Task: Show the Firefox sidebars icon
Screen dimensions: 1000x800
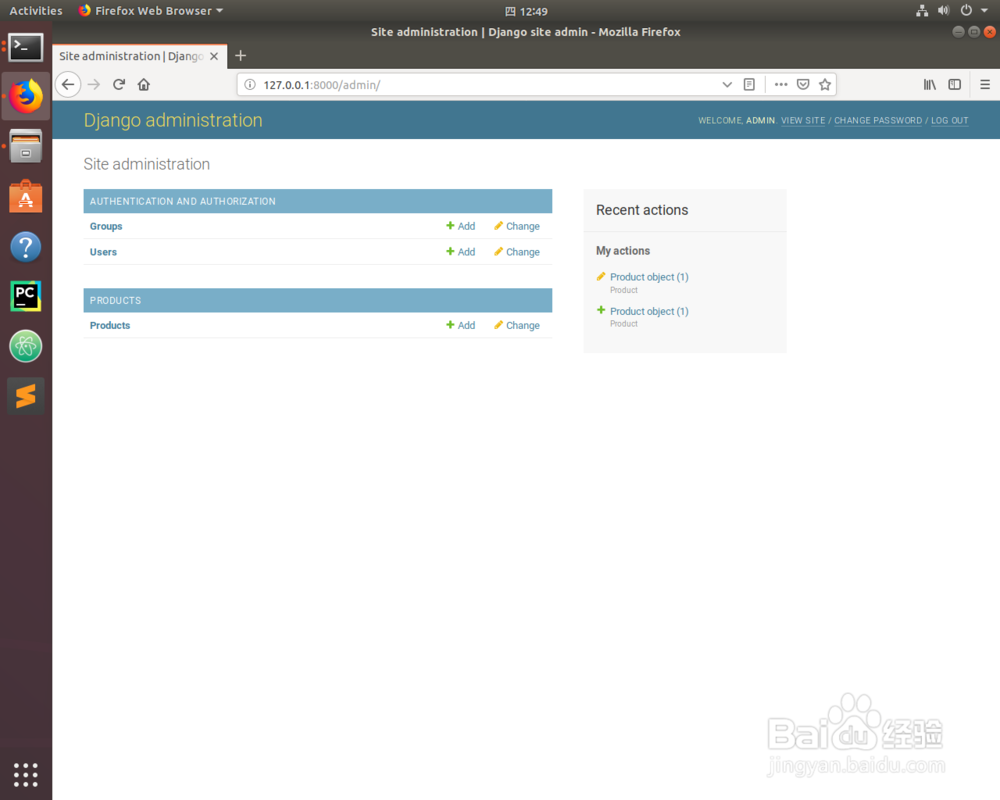Action: click(x=955, y=85)
